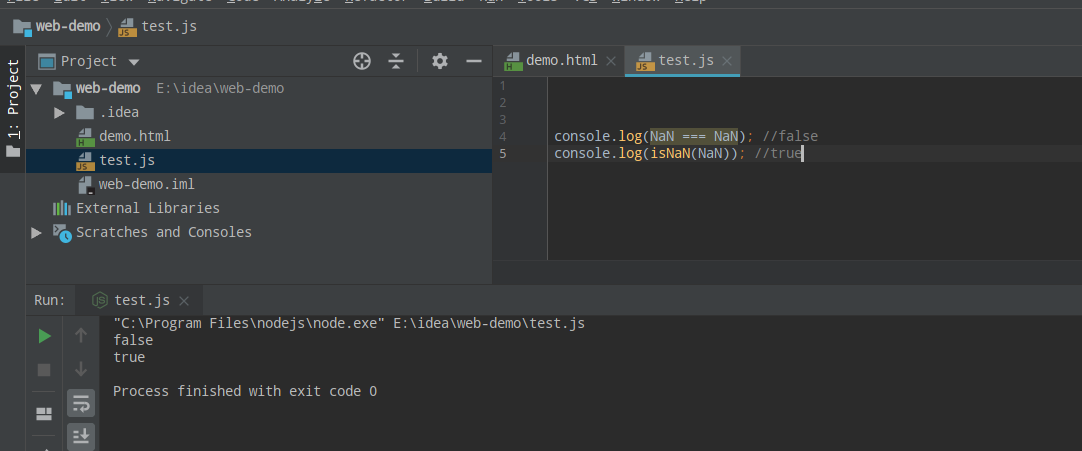Close the test.js editor tab

(x=727, y=61)
